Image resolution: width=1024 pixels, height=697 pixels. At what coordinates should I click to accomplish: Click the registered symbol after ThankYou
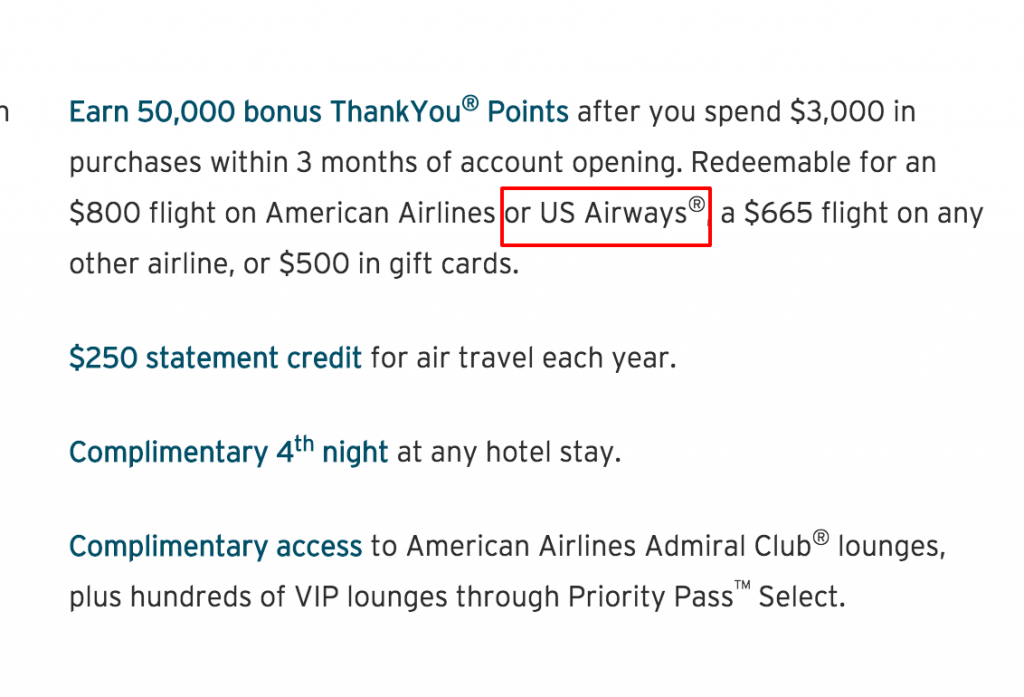pos(470,103)
